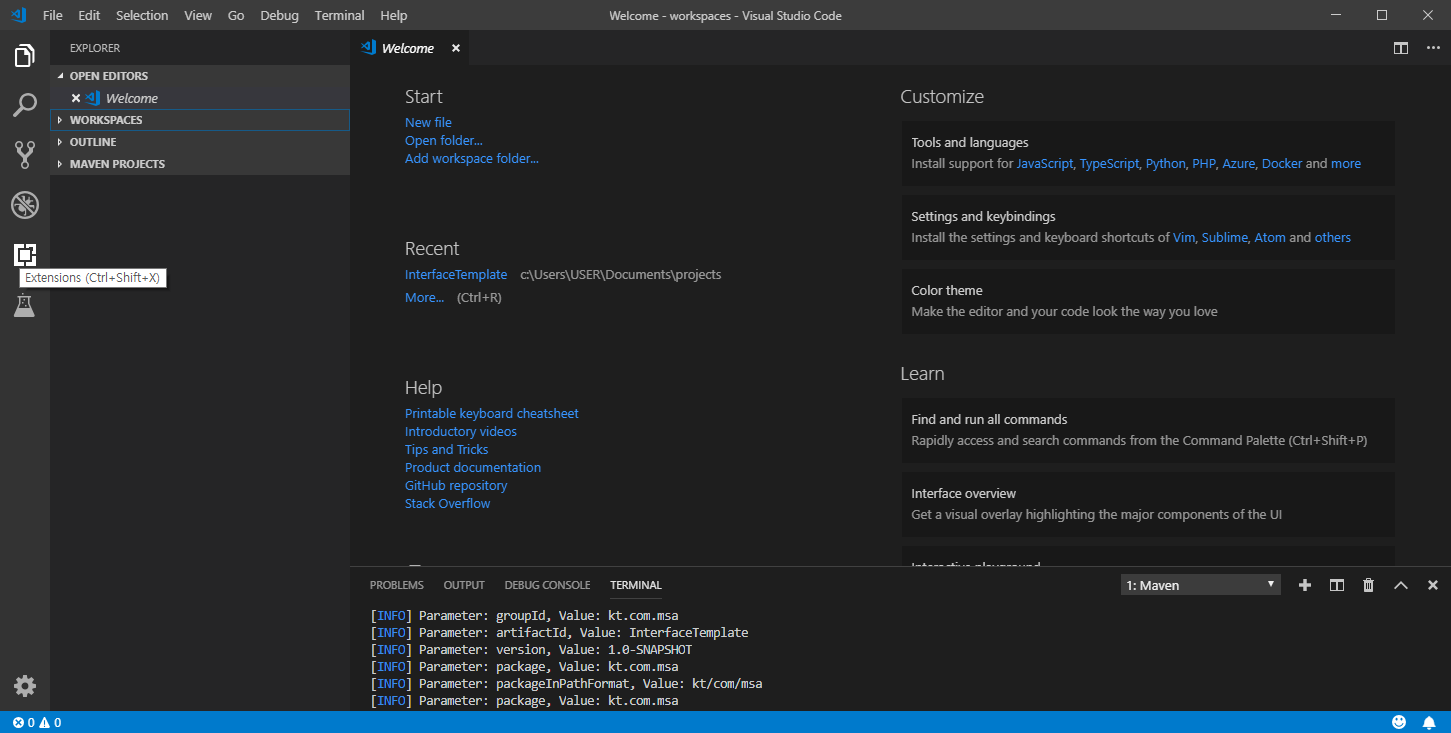Expand the Workspaces section
This screenshot has height=733, width=1451.
point(200,120)
